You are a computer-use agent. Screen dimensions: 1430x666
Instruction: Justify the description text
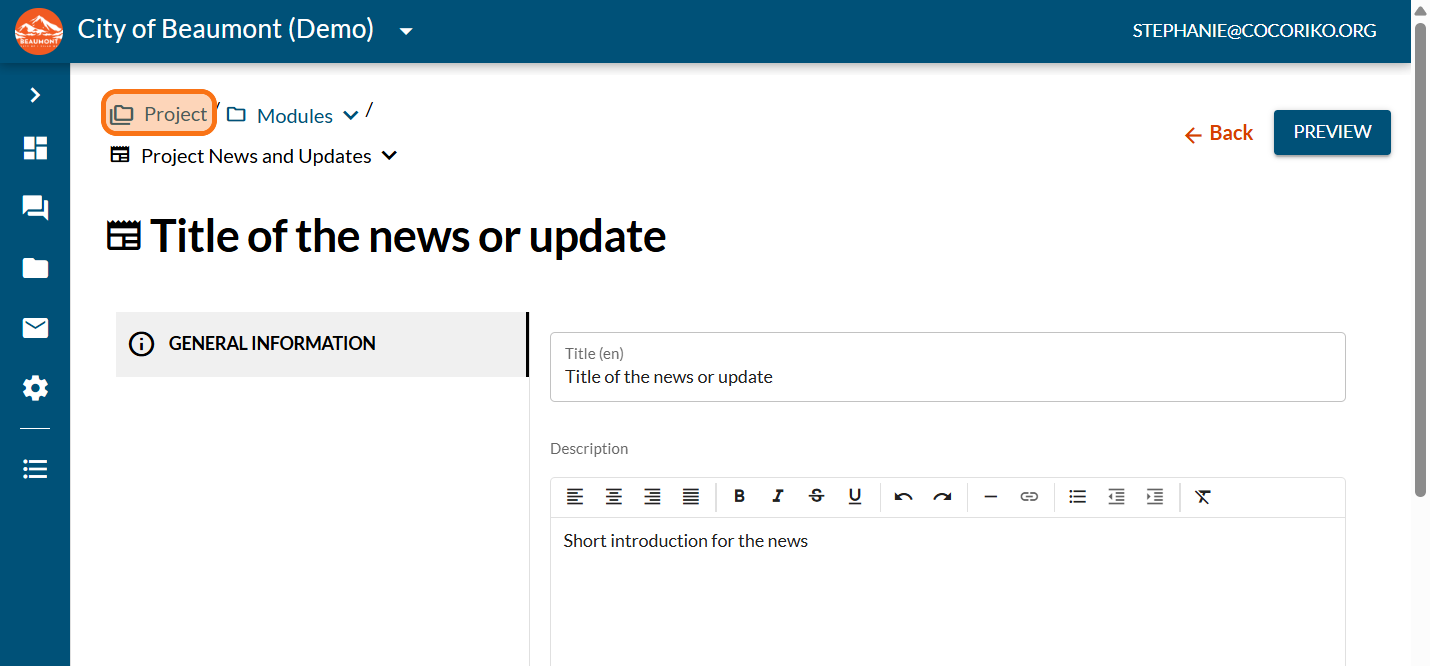[x=691, y=496]
